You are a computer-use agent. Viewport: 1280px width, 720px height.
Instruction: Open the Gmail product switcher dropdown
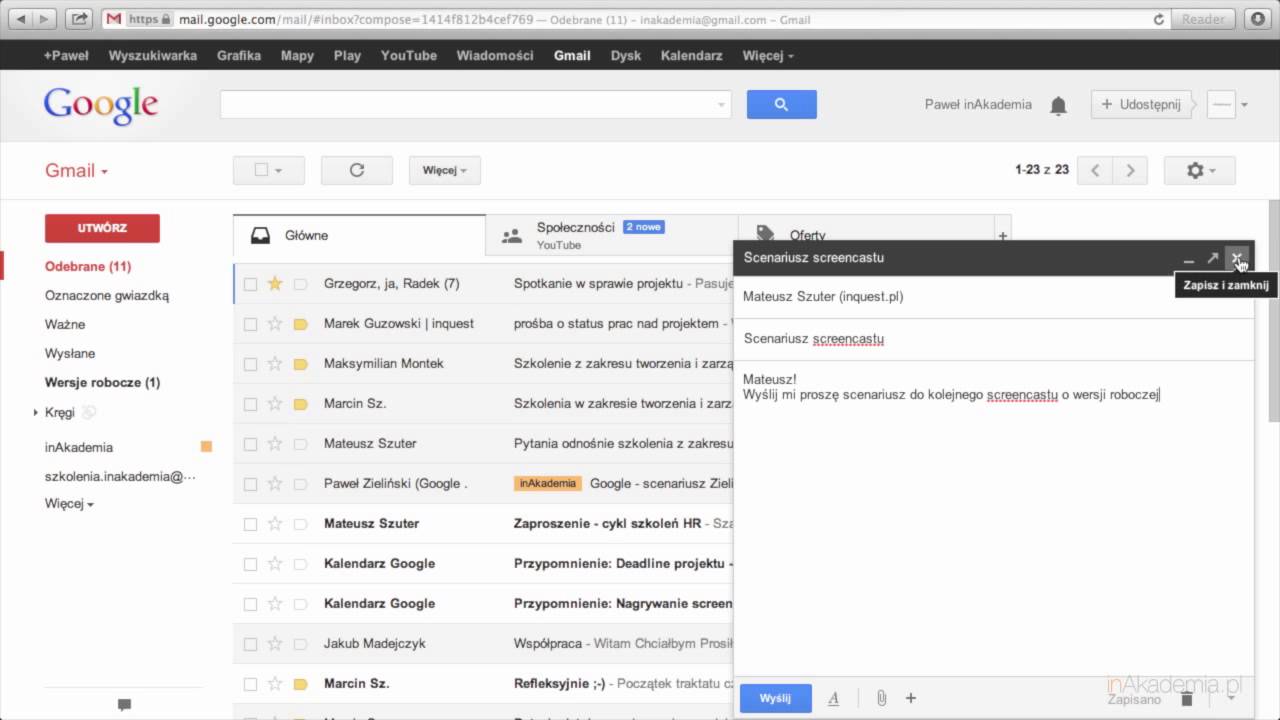pos(76,170)
